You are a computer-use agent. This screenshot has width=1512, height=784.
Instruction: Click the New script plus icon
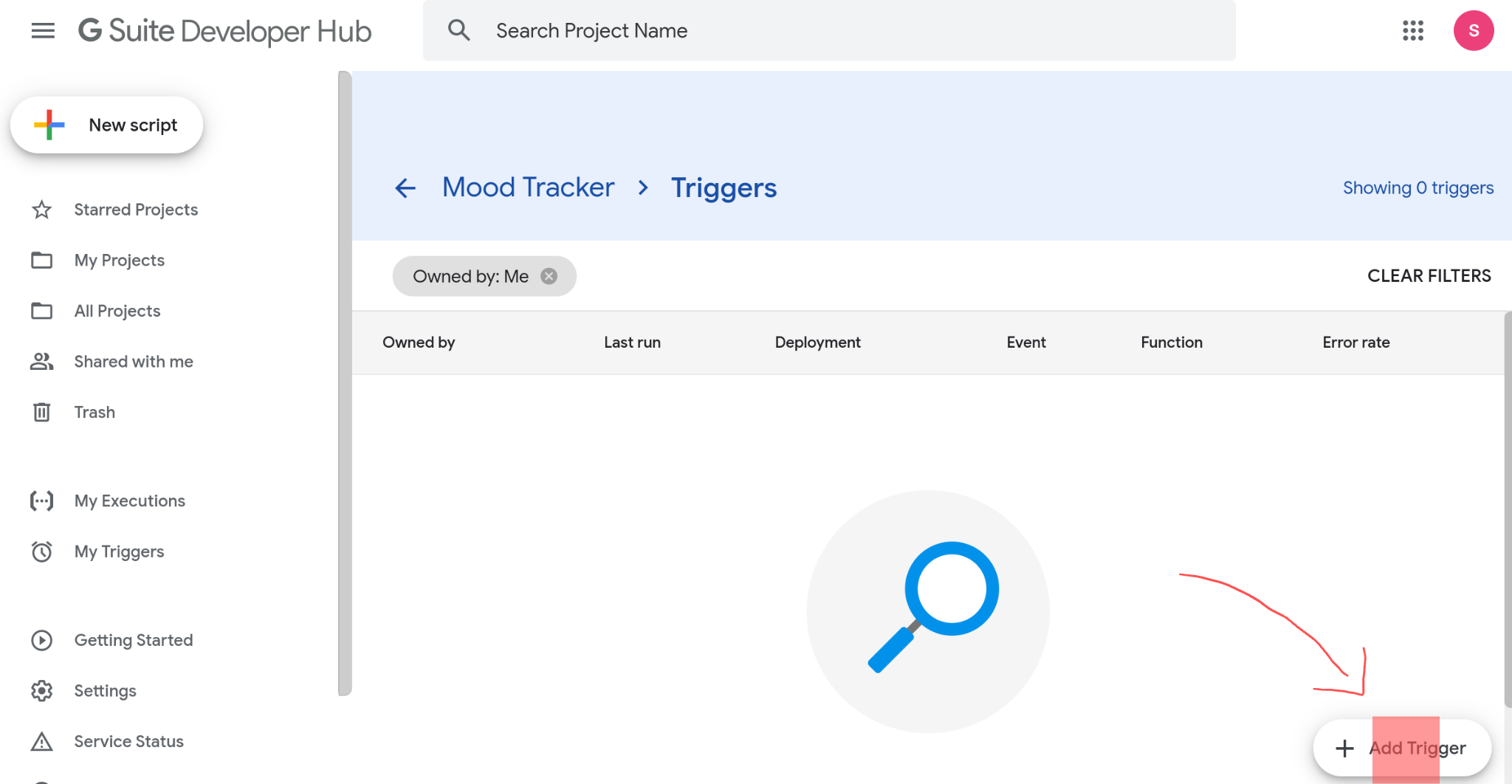click(49, 125)
